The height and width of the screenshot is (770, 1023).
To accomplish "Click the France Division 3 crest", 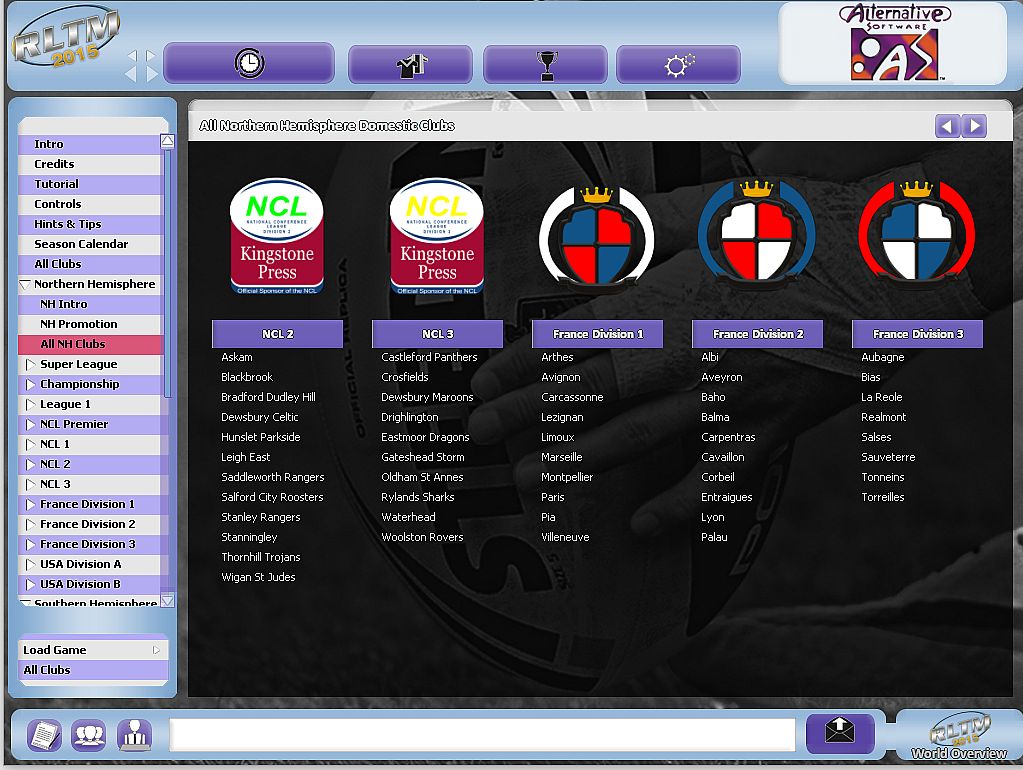I will pos(917,234).
